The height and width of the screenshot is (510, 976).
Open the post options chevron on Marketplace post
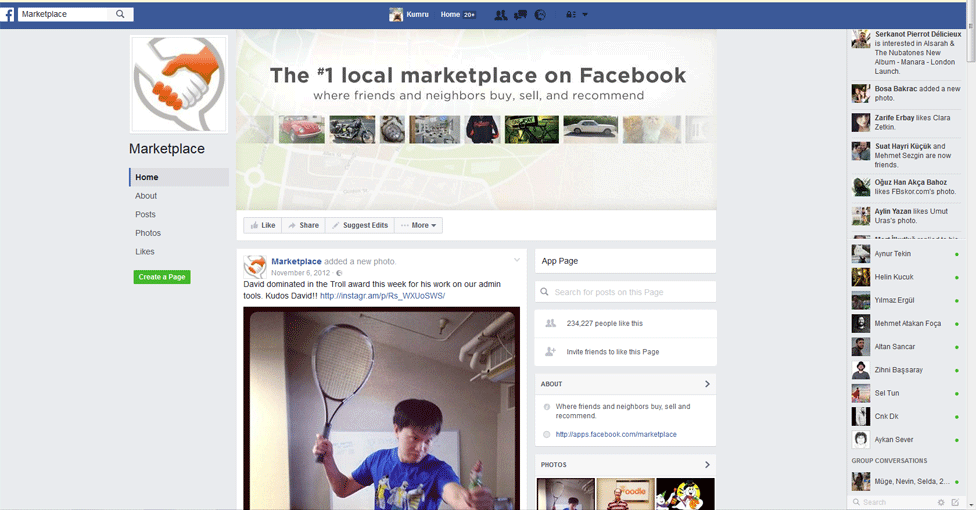pos(517,260)
